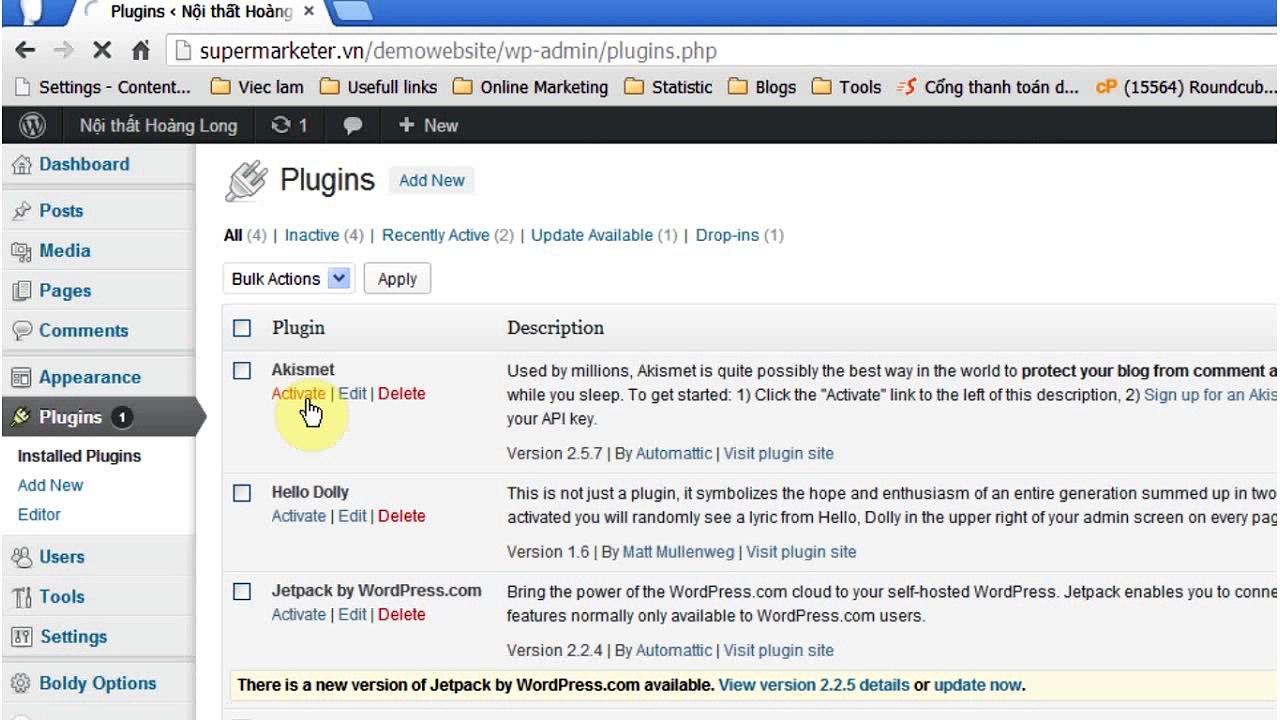Check the Jetpack by WordPress.com checkbox
The height and width of the screenshot is (720, 1280).
242,592
